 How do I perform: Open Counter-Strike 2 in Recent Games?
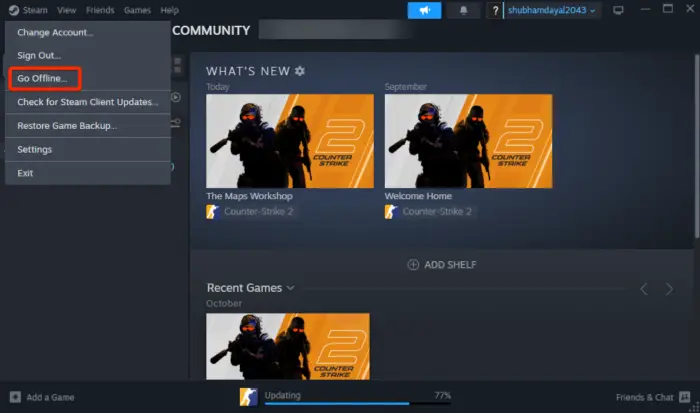point(288,346)
